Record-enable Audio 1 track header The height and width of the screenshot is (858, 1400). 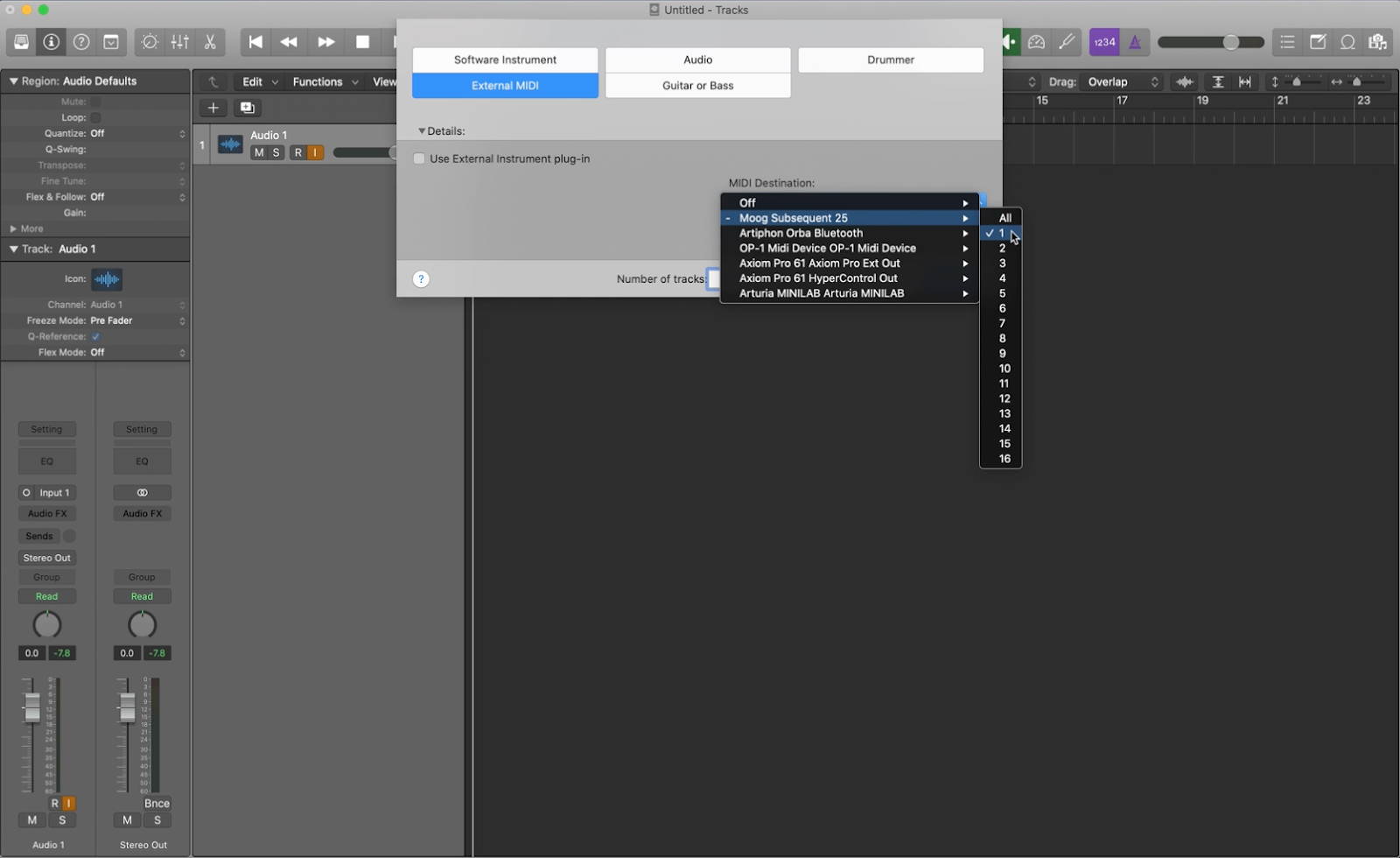coord(298,152)
